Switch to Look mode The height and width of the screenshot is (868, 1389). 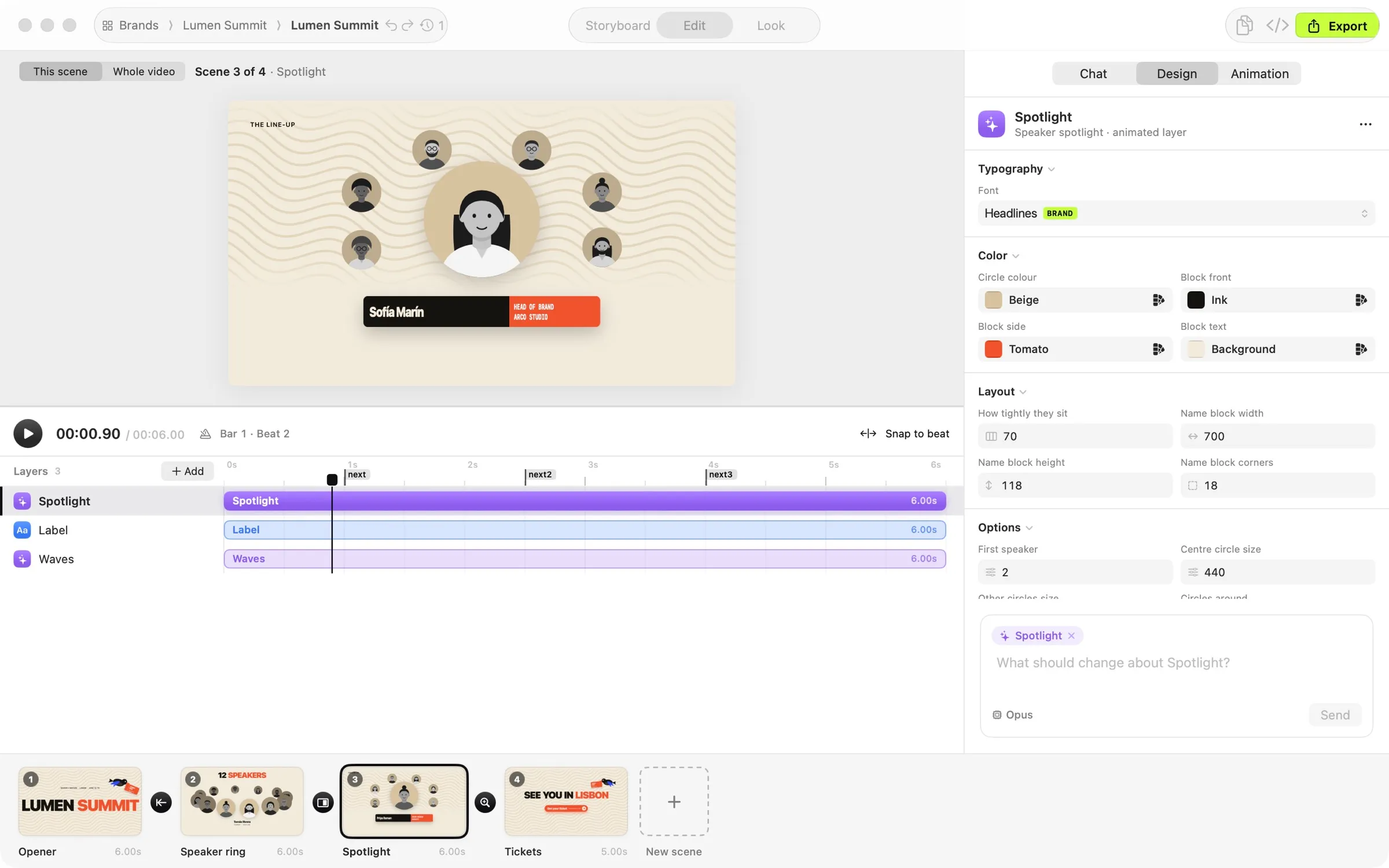[x=771, y=25]
